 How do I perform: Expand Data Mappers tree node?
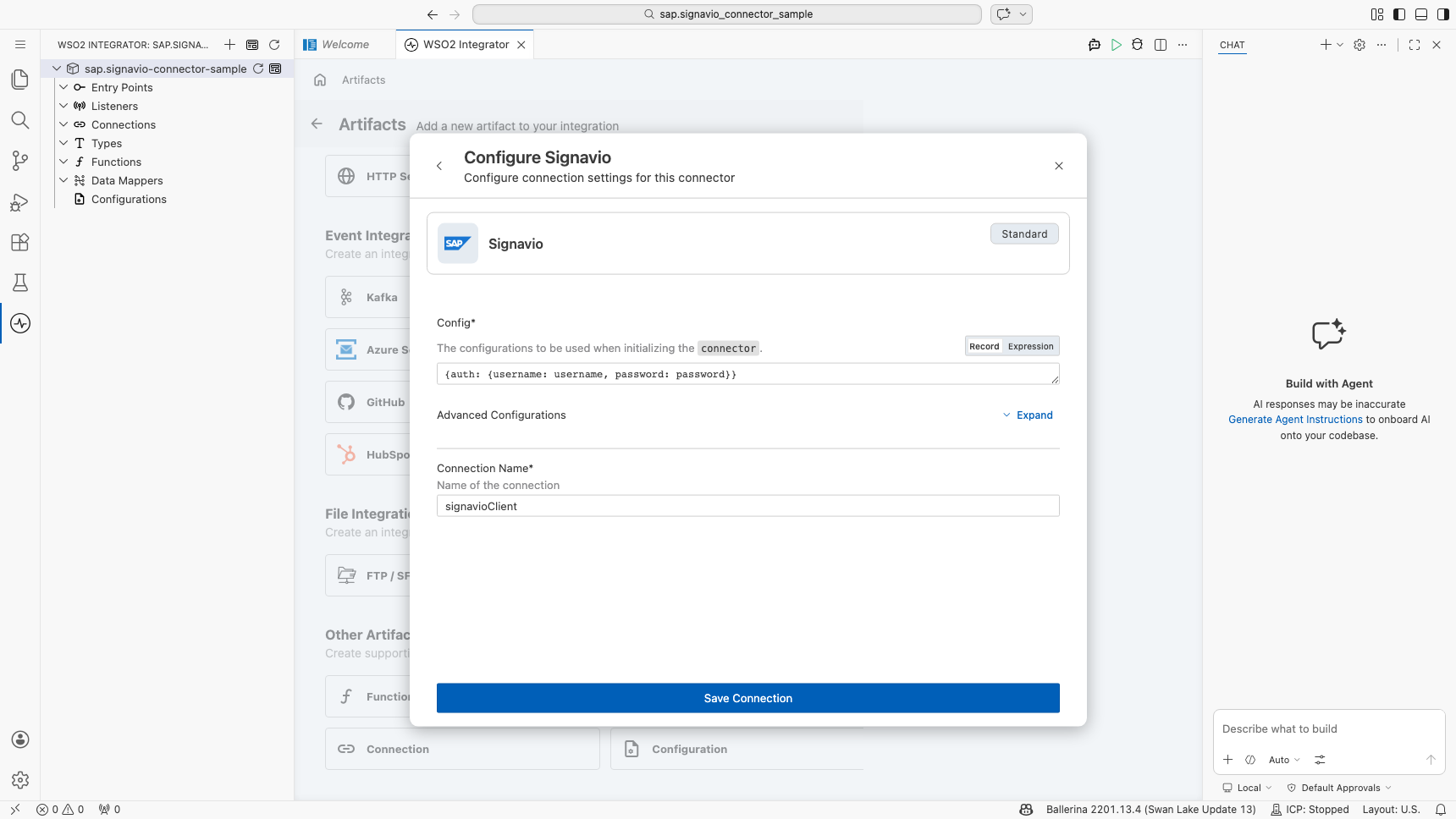pyautogui.click(x=63, y=180)
